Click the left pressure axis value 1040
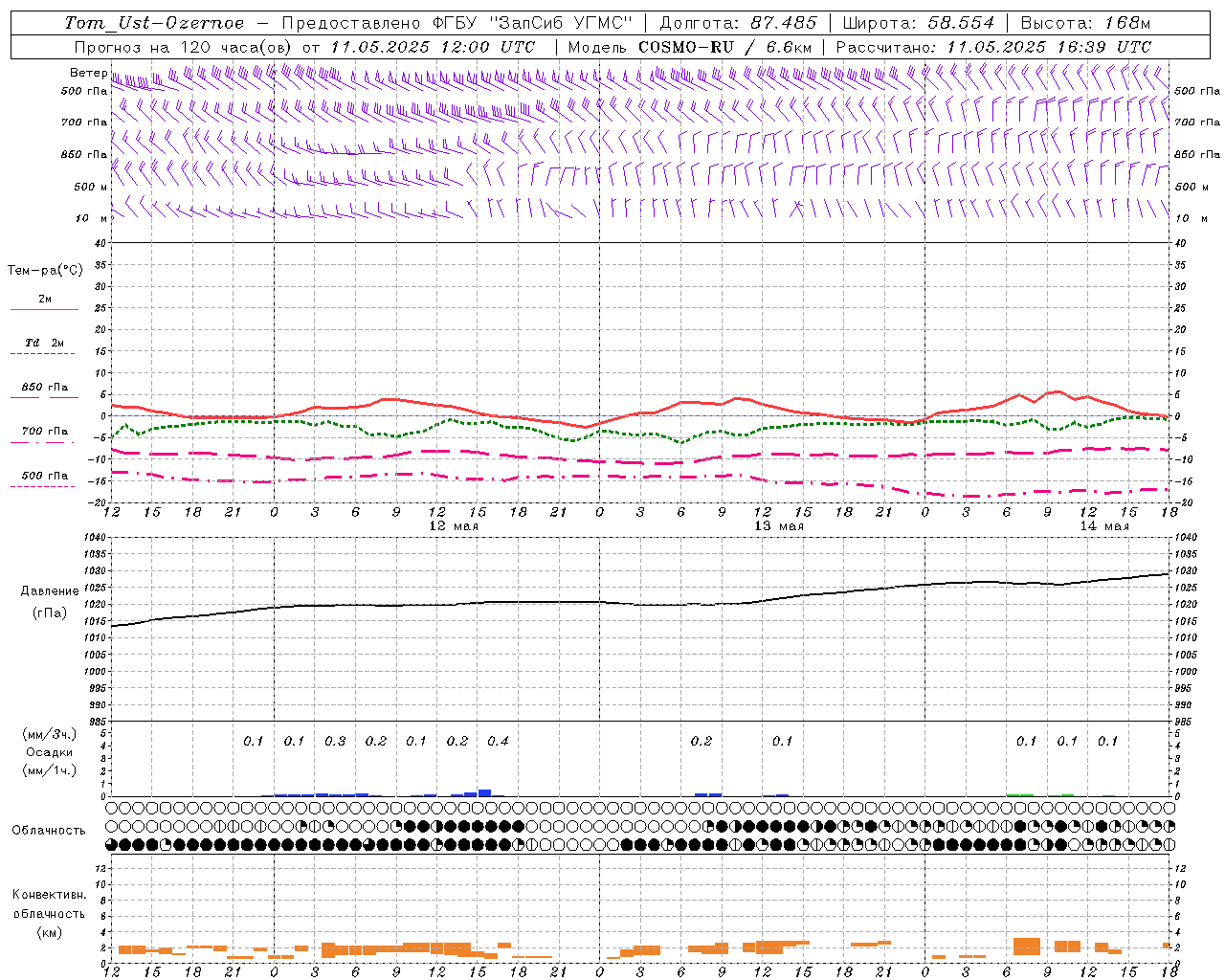The height and width of the screenshot is (980, 1225). point(96,538)
